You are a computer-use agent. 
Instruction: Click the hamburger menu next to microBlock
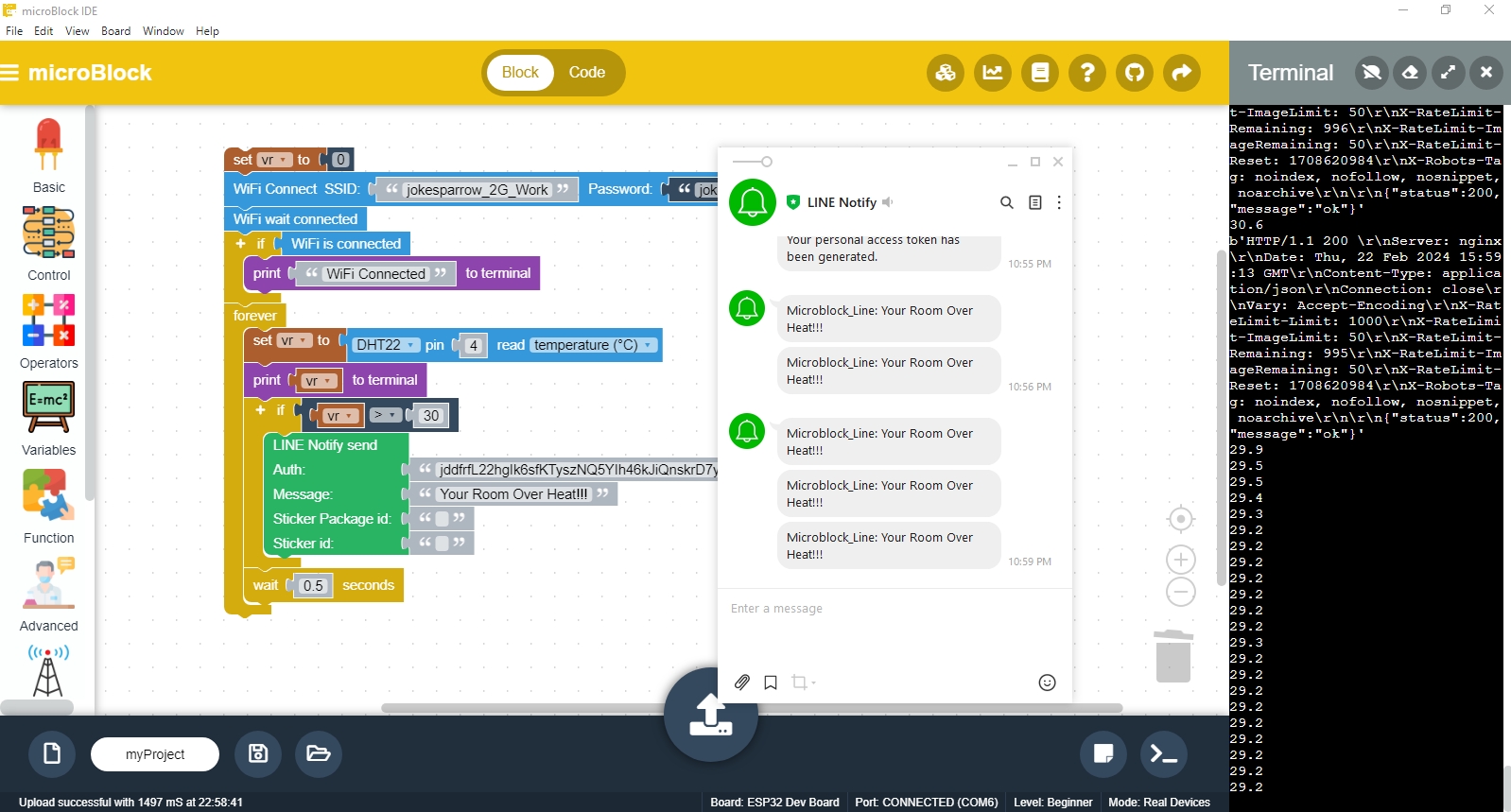9,73
